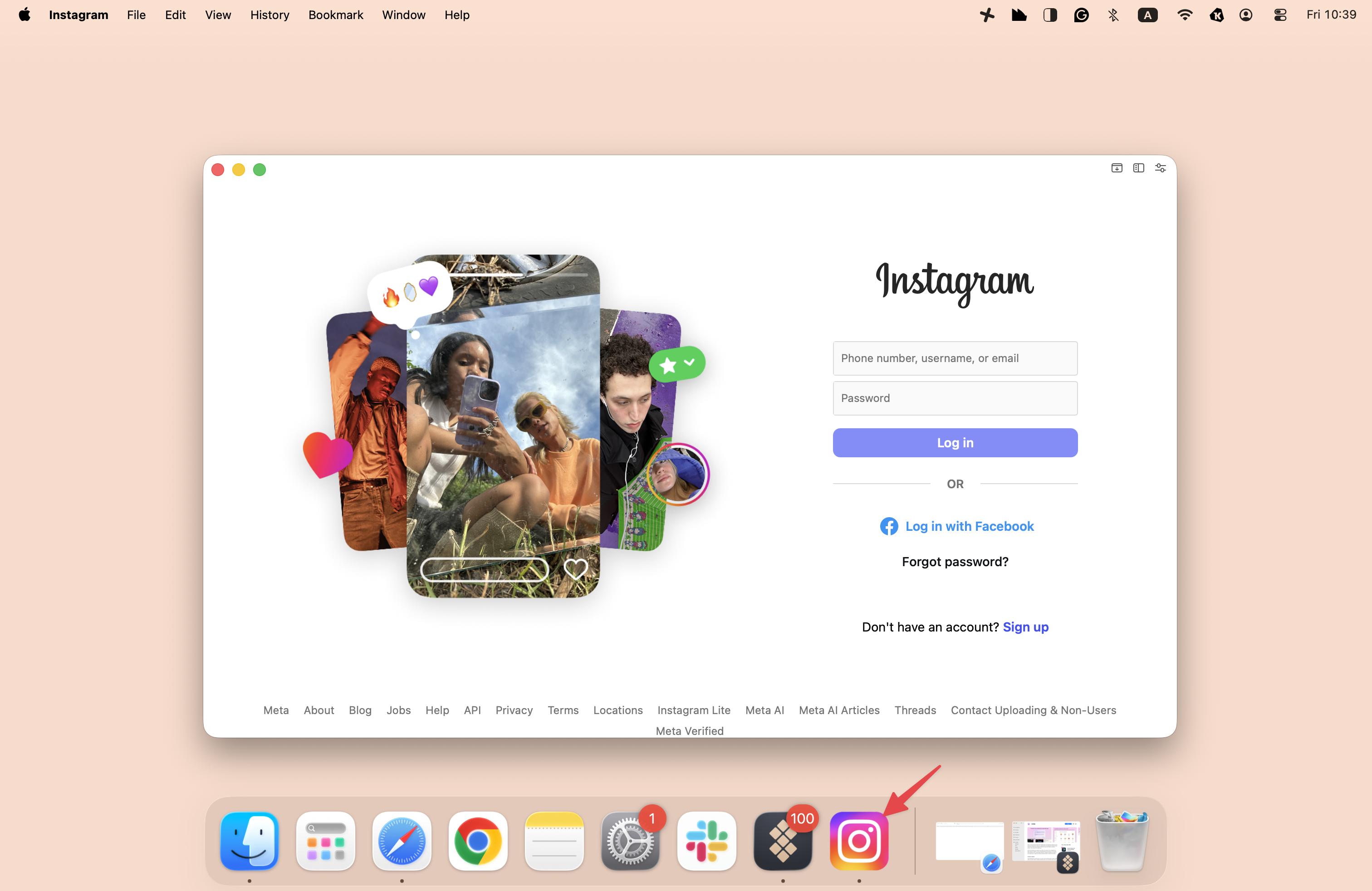
Task: Open the Forgot password link
Action: coord(955,561)
